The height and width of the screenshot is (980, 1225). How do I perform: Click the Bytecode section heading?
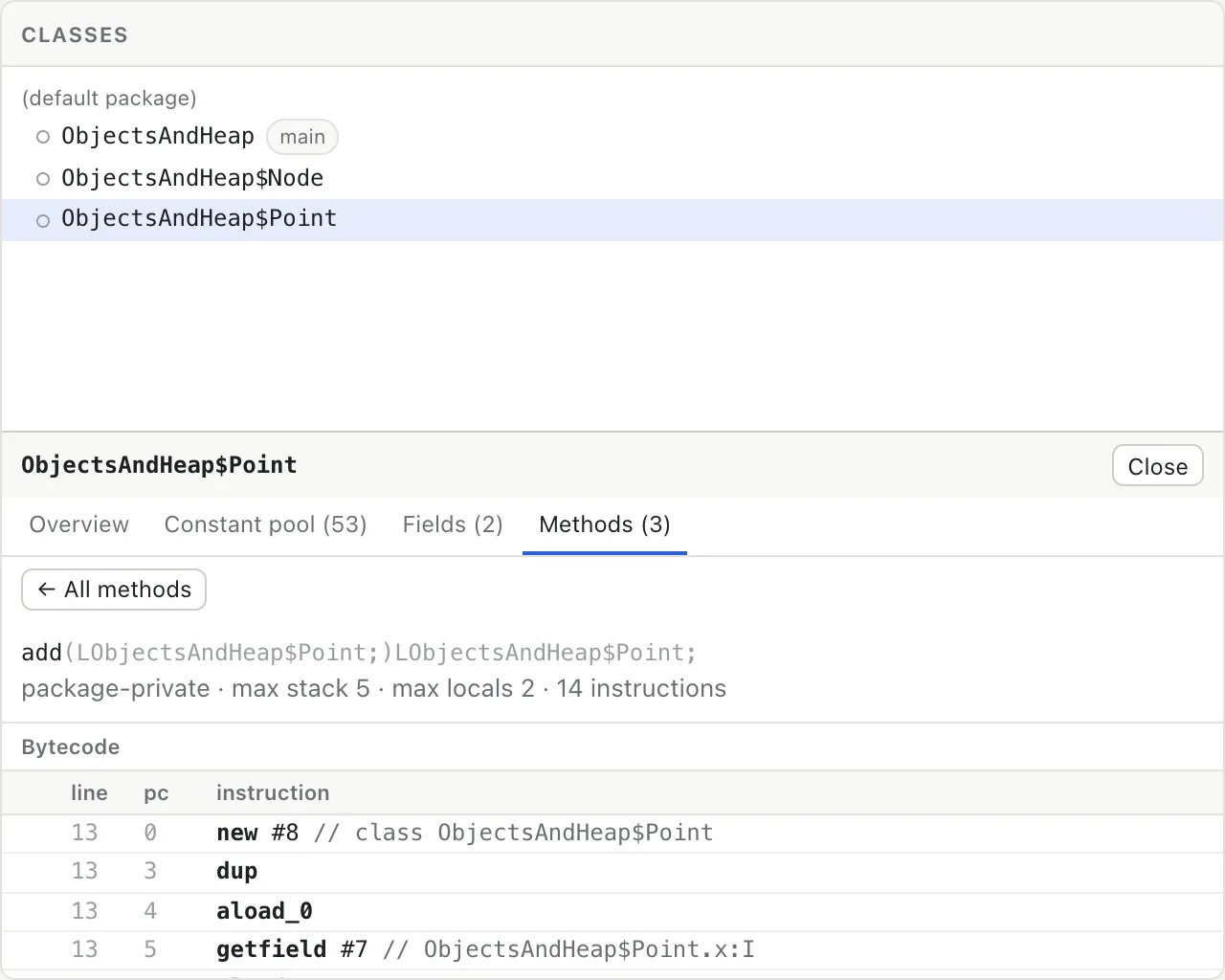click(71, 747)
